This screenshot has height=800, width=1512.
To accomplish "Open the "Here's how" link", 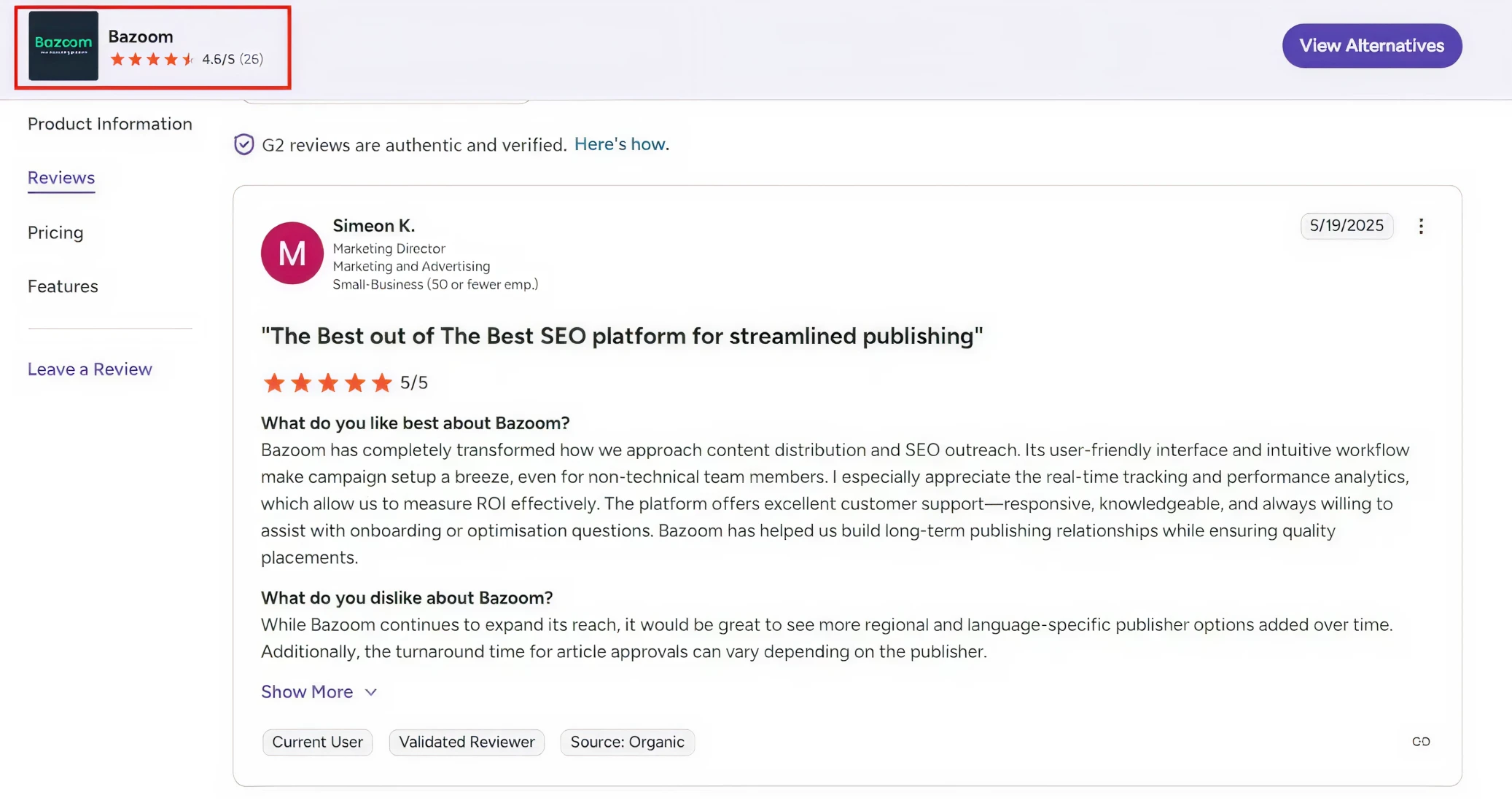I will click(x=619, y=144).
